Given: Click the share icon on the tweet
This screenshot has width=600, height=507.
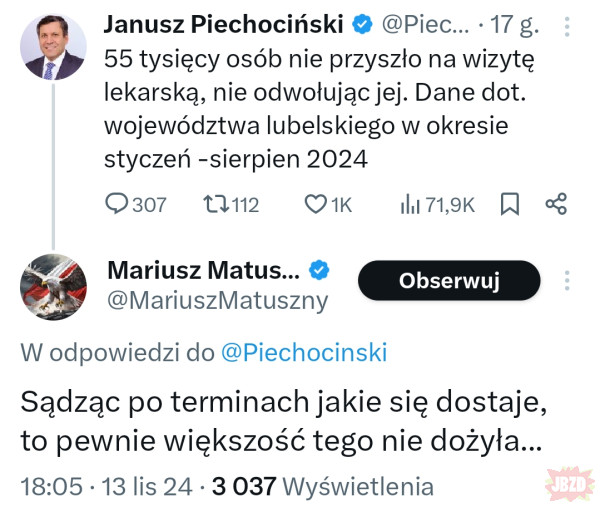Looking at the screenshot, I should coord(556,205).
